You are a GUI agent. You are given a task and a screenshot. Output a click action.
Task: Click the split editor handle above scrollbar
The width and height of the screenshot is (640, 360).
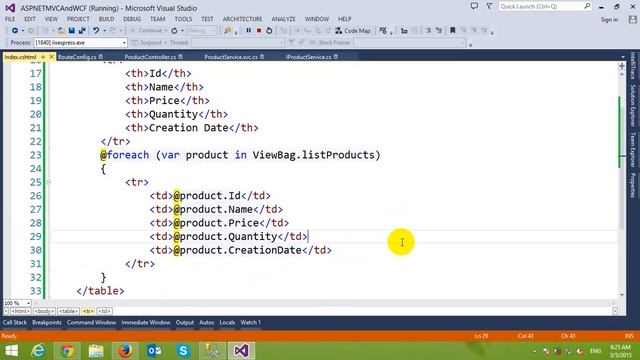click(622, 66)
